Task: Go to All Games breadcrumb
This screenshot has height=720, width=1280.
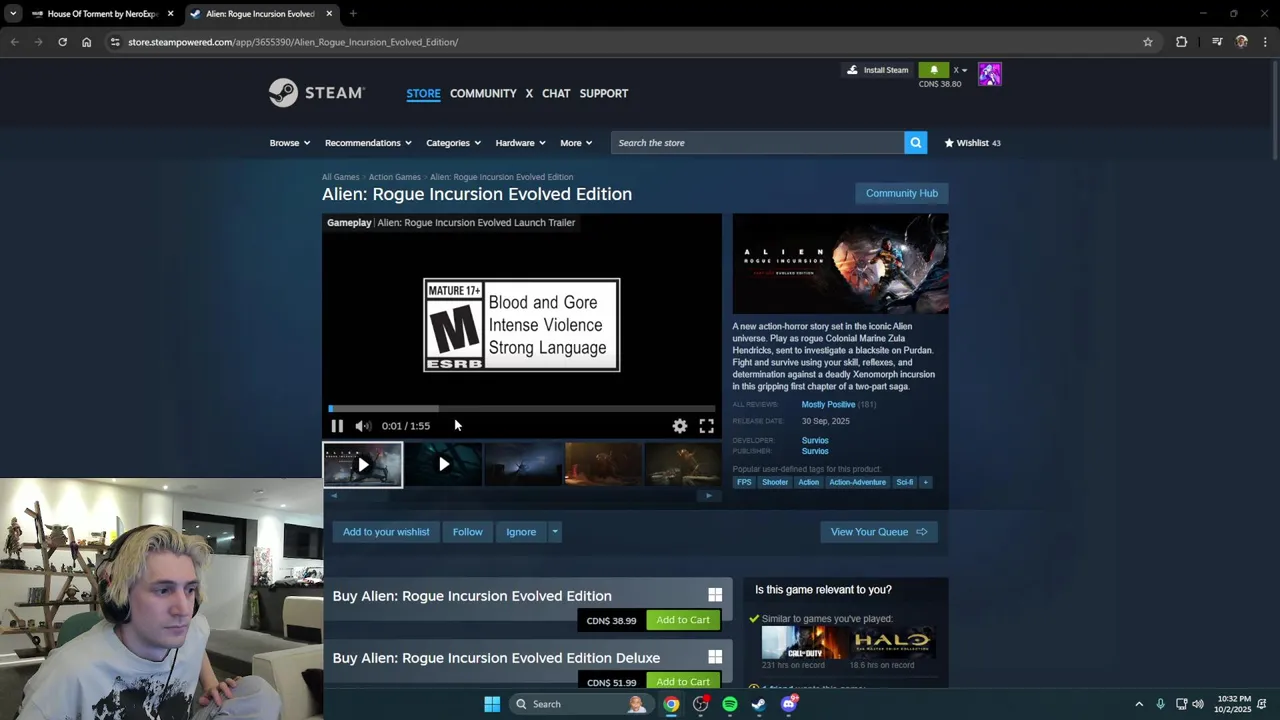Action: click(340, 177)
